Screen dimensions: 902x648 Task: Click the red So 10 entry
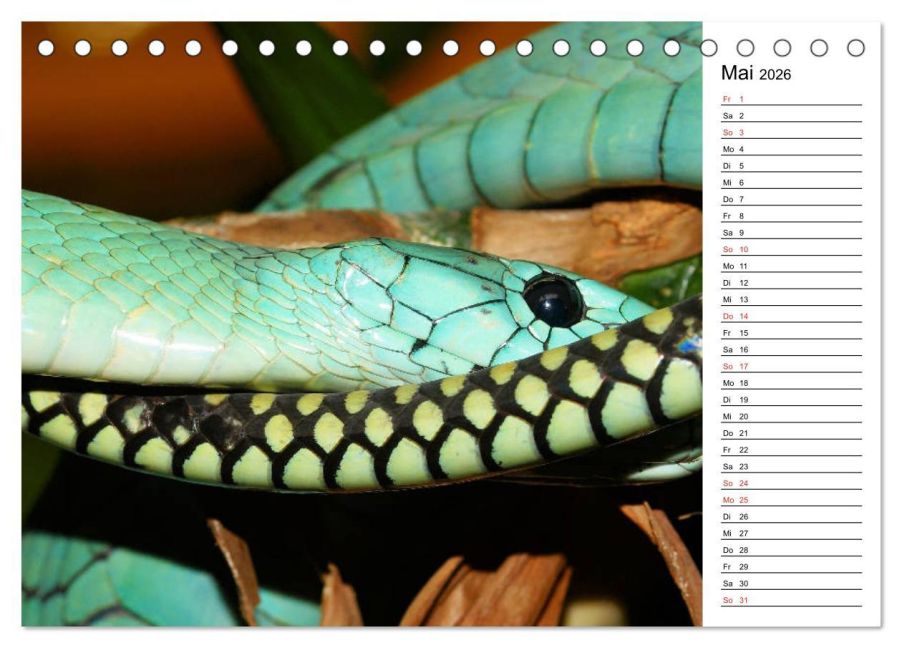(x=790, y=249)
